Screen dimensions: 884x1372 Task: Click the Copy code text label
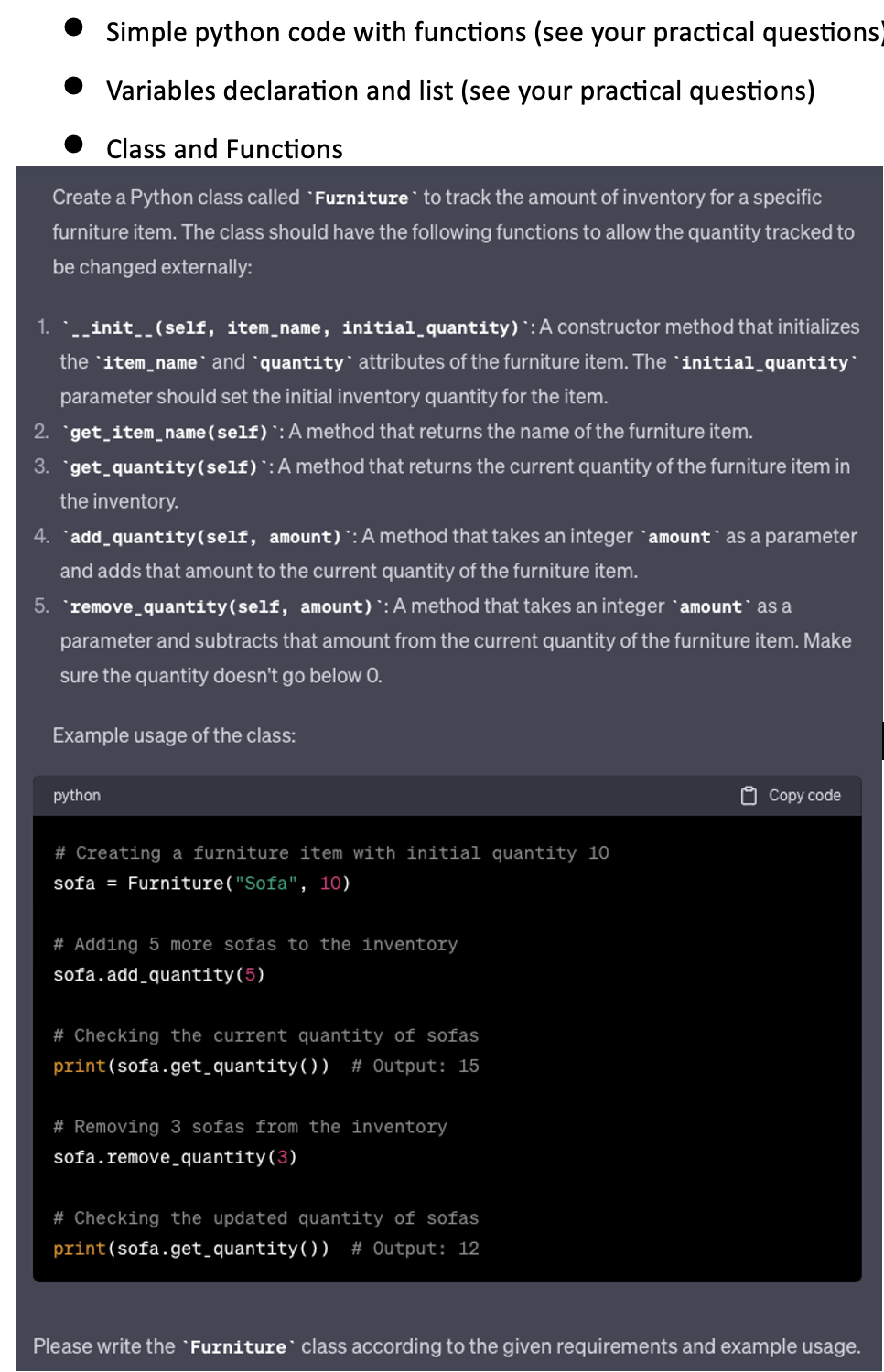pos(804,796)
